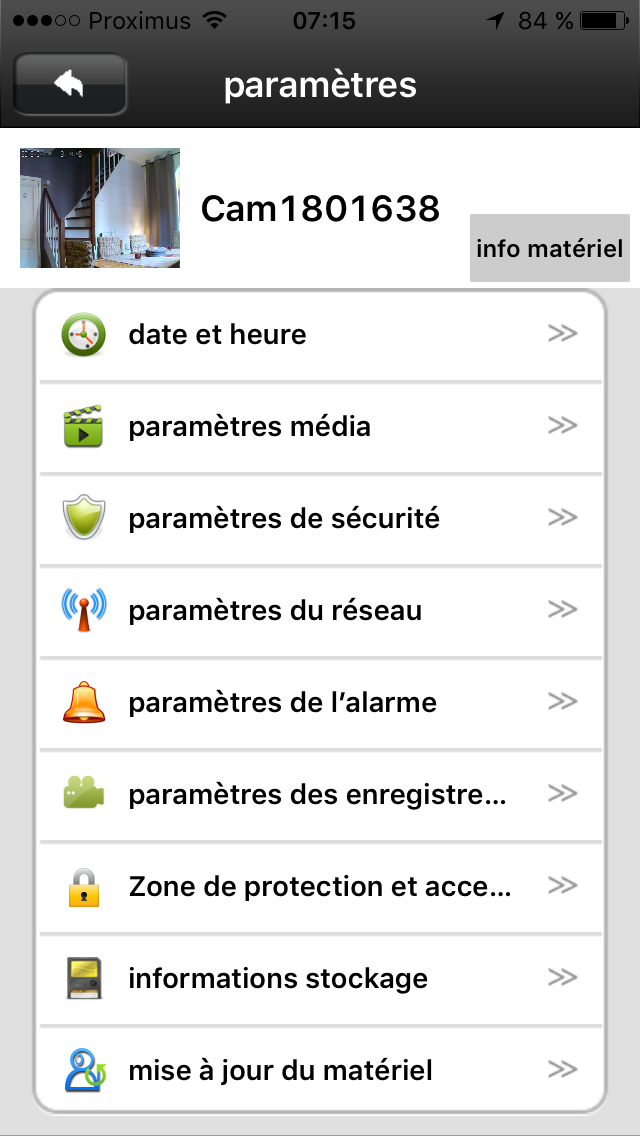Expand paramètres du réseau chevron

563,610
